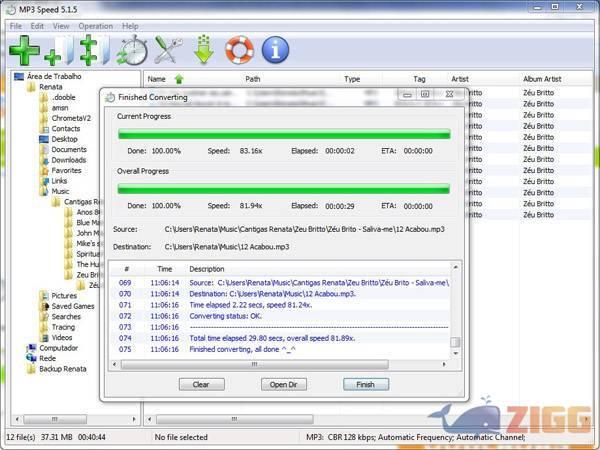This screenshot has width=600, height=450.
Task: Click the log's vertical scroll up arrow
Action: [455, 267]
